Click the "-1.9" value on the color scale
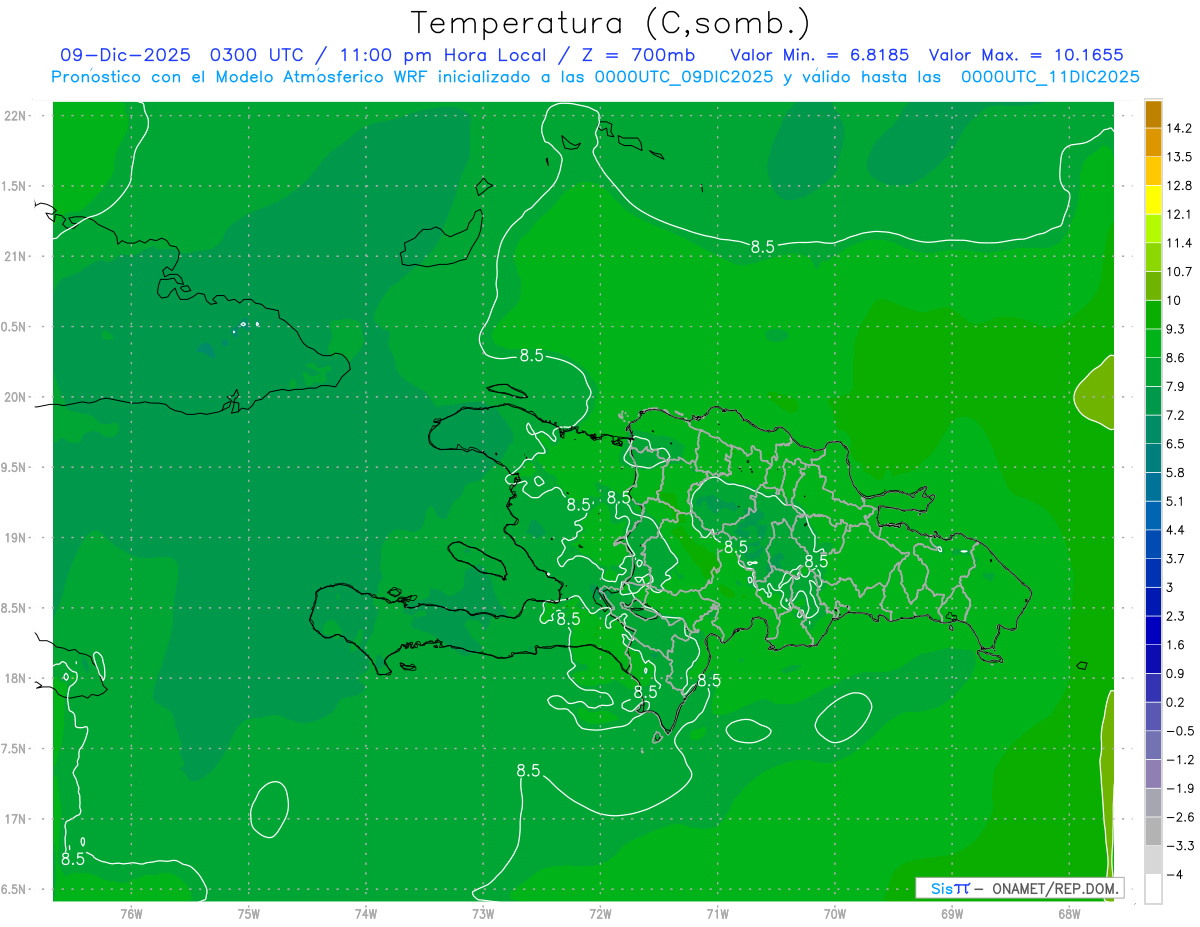Viewport: 1200px width, 927px height. 1180,788
